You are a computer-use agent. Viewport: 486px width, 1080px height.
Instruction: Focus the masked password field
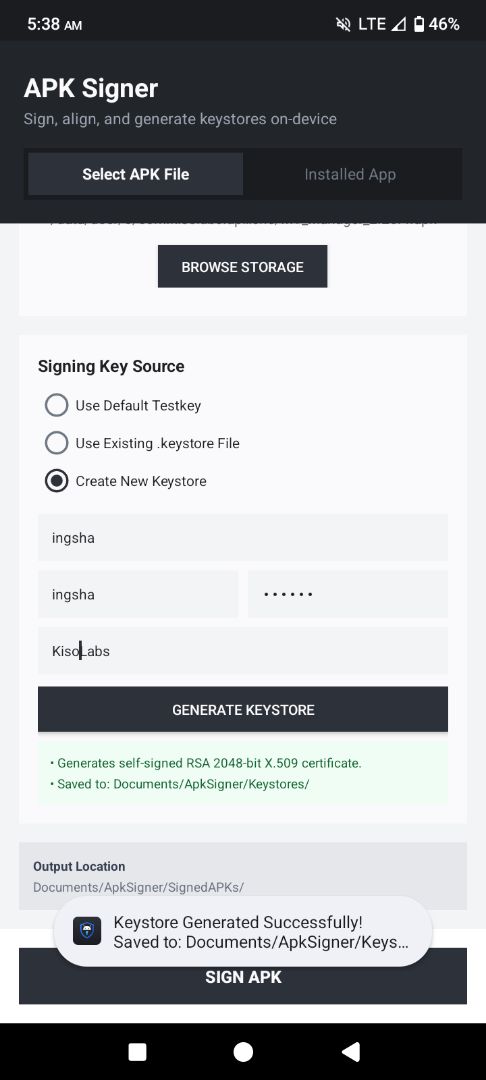tap(348, 594)
